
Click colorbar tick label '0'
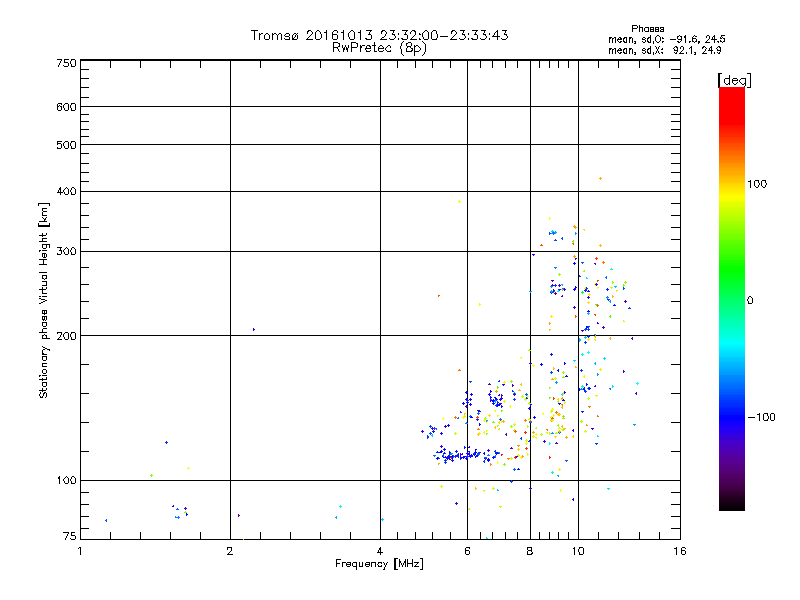point(750,301)
